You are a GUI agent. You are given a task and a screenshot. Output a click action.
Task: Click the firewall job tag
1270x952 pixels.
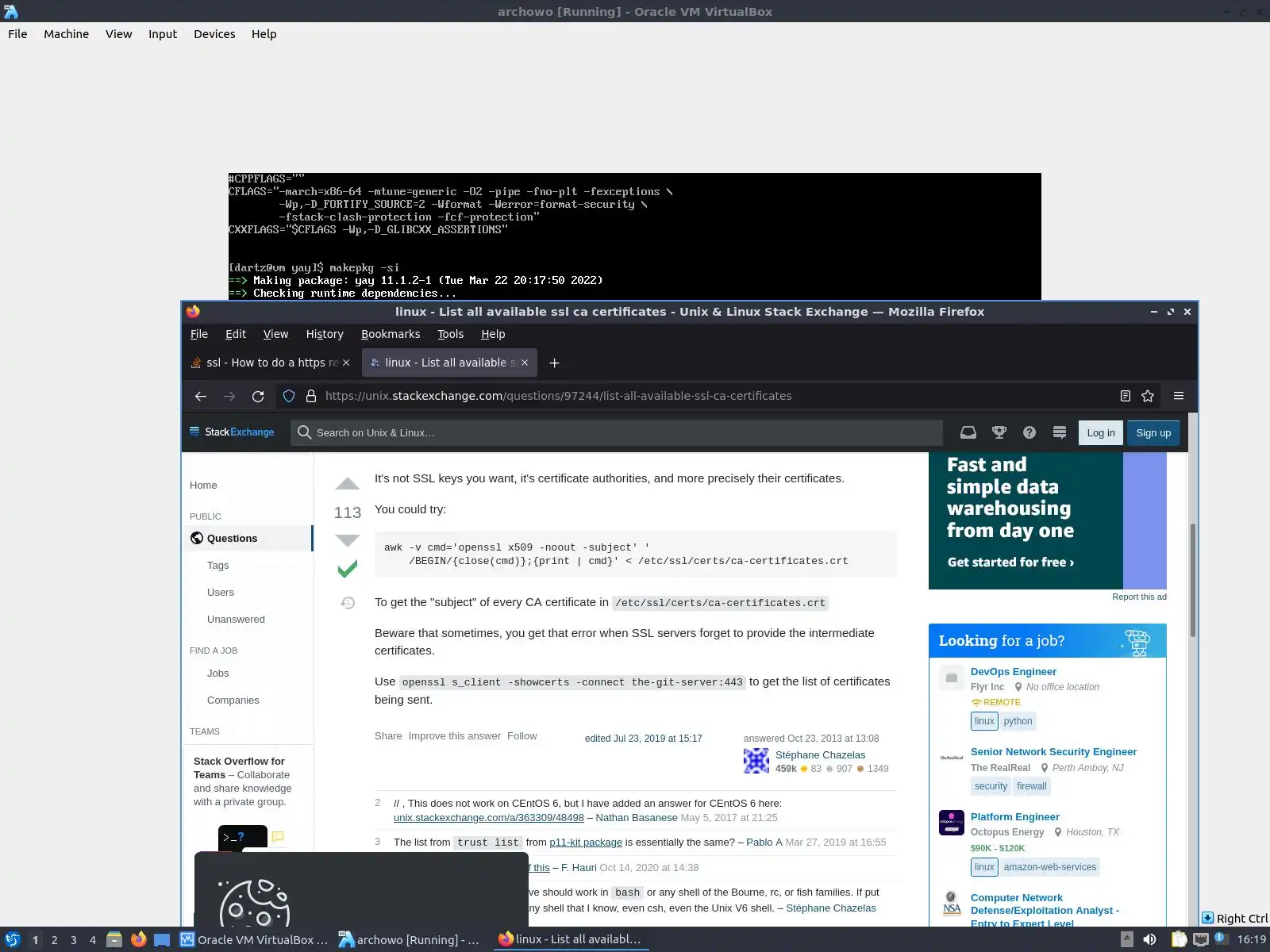coord(1031,786)
